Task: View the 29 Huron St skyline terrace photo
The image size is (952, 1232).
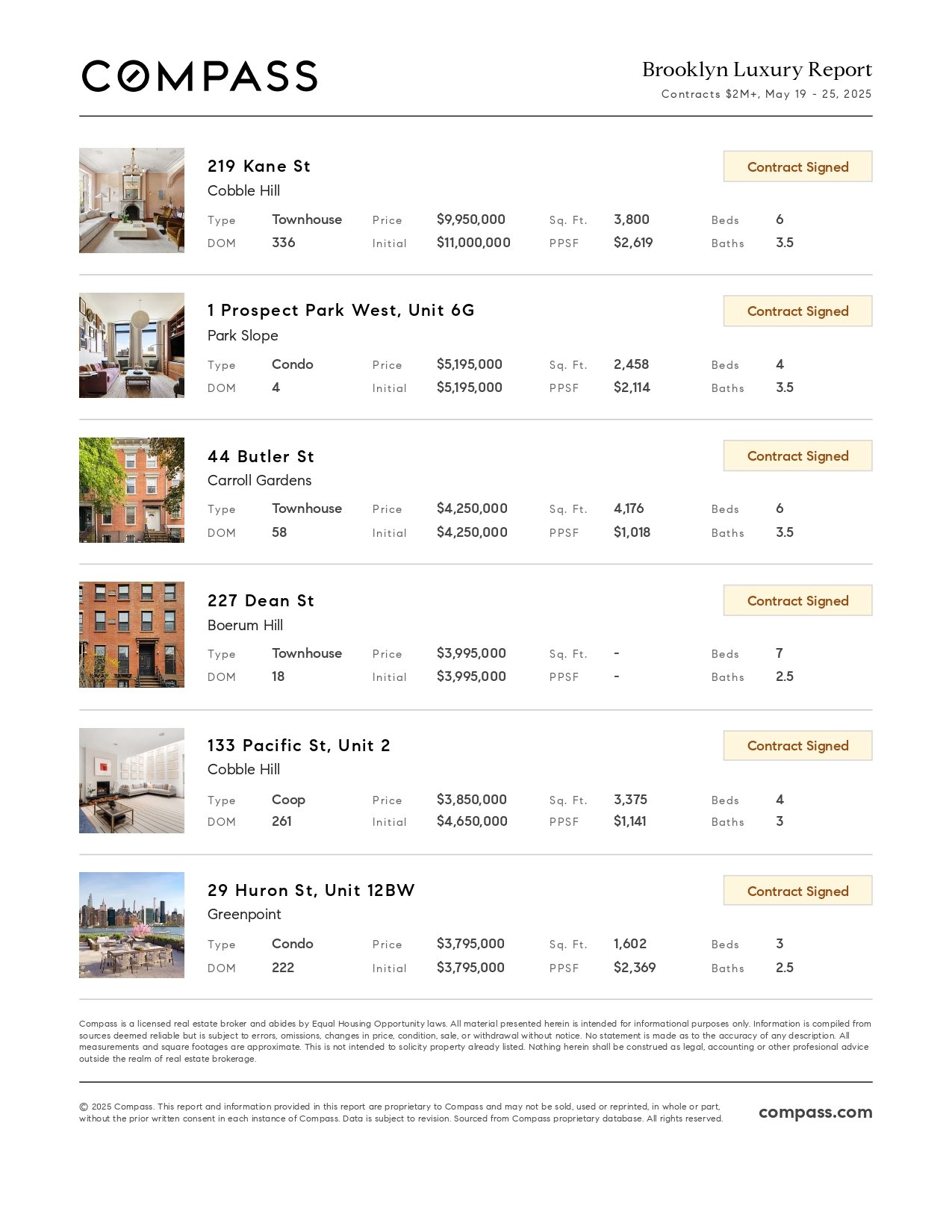Action: click(131, 925)
